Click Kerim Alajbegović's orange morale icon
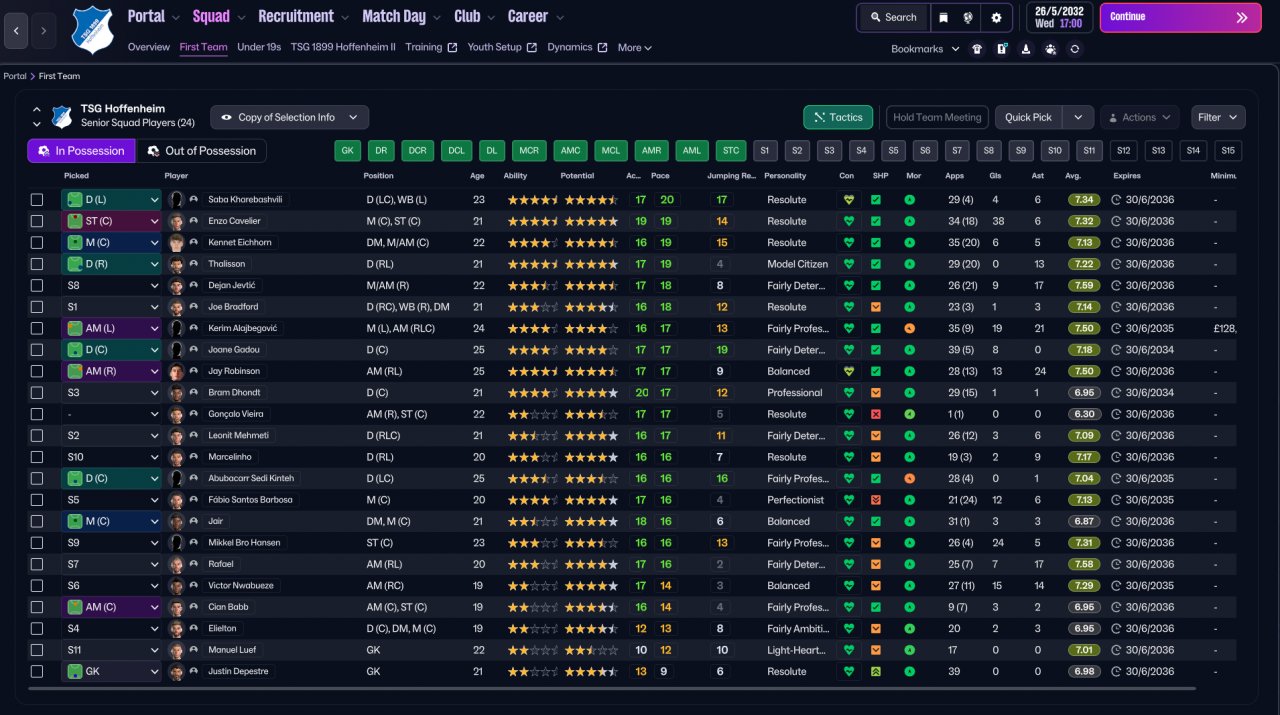The width and height of the screenshot is (1280, 715). (x=909, y=328)
